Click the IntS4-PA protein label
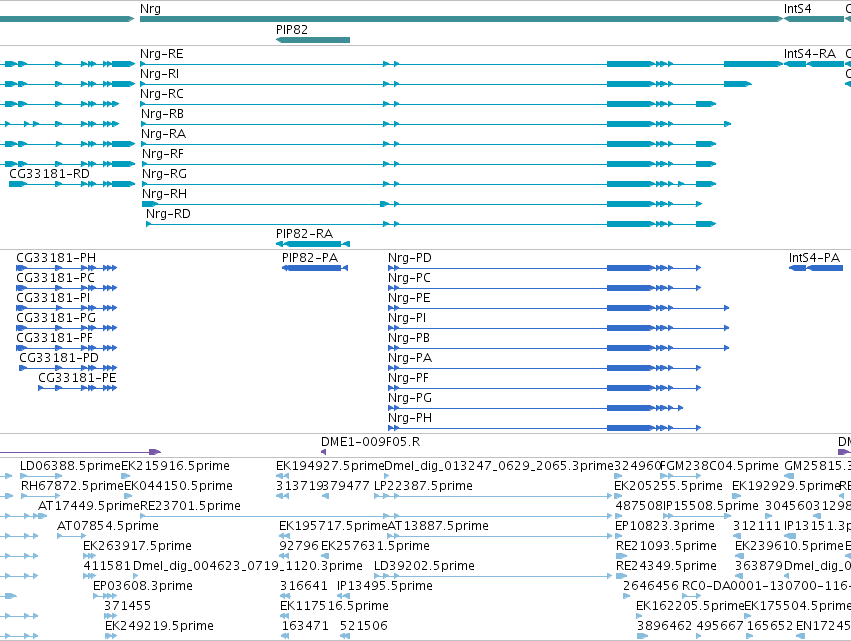Image resolution: width=851 pixels, height=641 pixels. click(815, 258)
